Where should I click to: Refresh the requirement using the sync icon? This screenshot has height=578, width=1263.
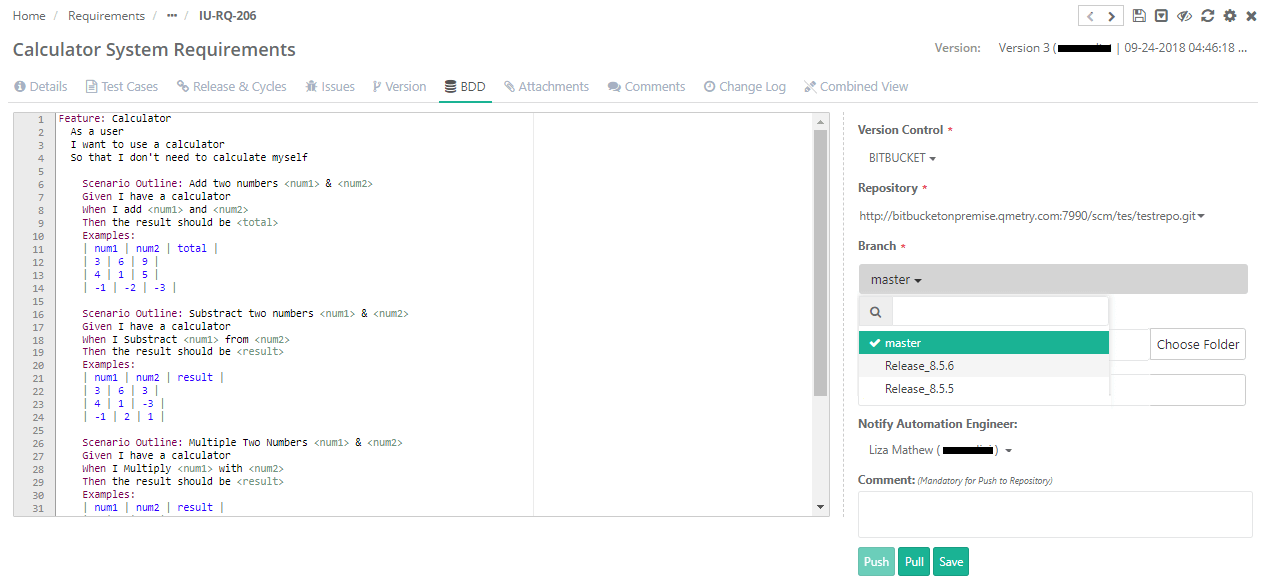click(x=1207, y=15)
